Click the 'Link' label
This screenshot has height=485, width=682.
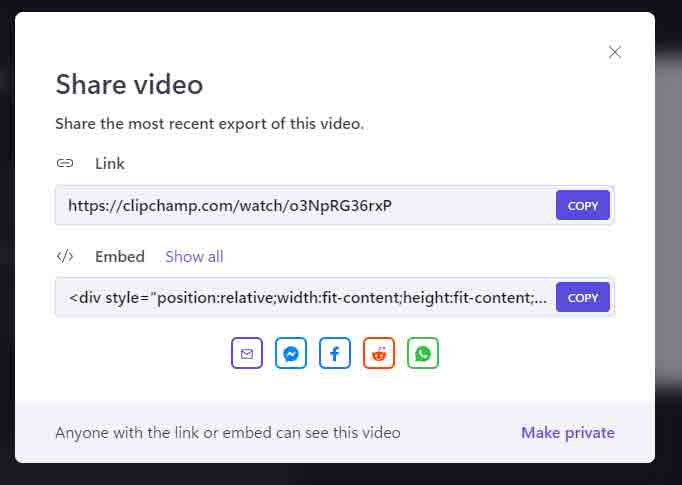tap(110, 164)
